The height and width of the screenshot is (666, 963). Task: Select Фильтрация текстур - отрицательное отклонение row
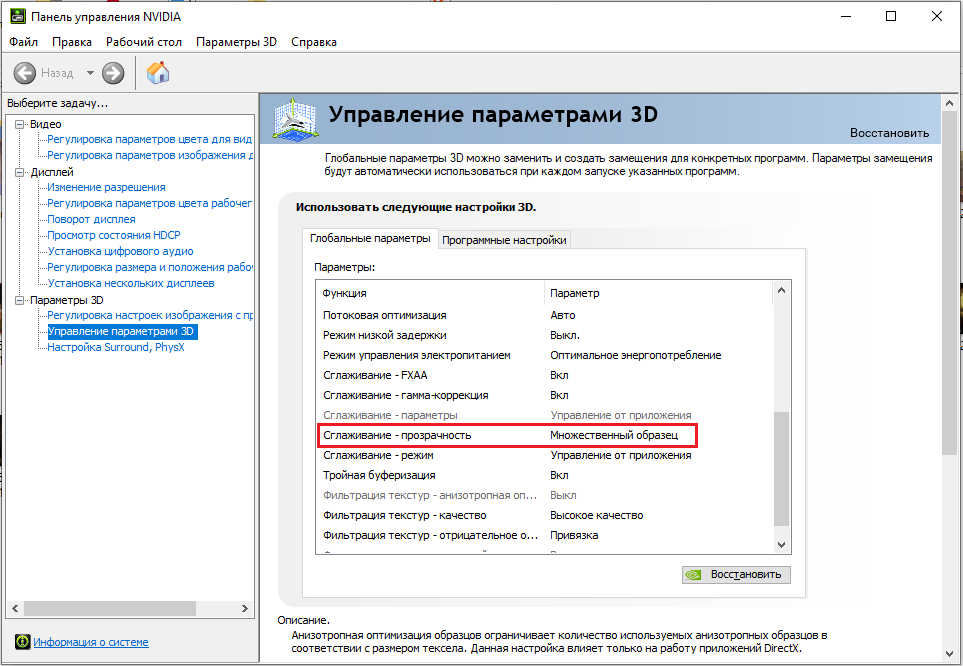(544, 535)
